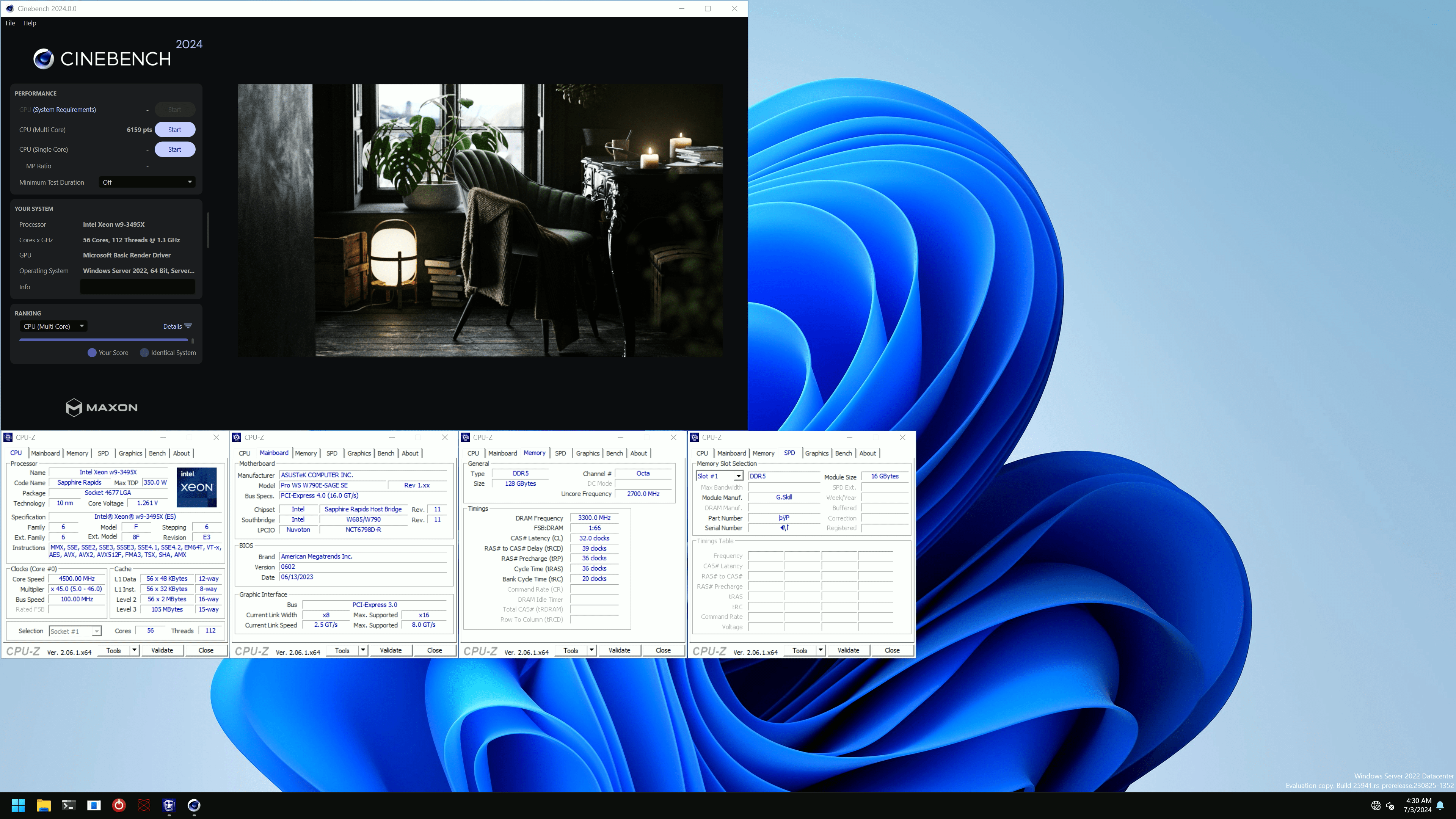Screen dimensions: 1456x819
Task: Open the notifications bell icon
Action: [x=1440, y=805]
